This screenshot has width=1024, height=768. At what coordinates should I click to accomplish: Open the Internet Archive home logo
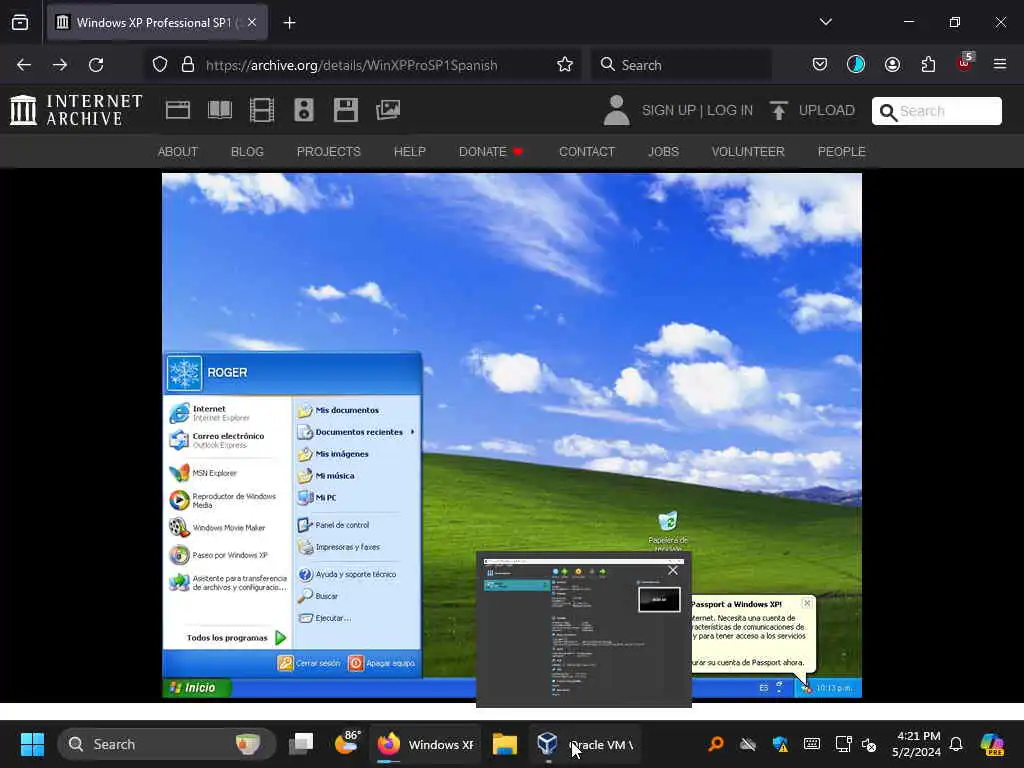pos(76,110)
